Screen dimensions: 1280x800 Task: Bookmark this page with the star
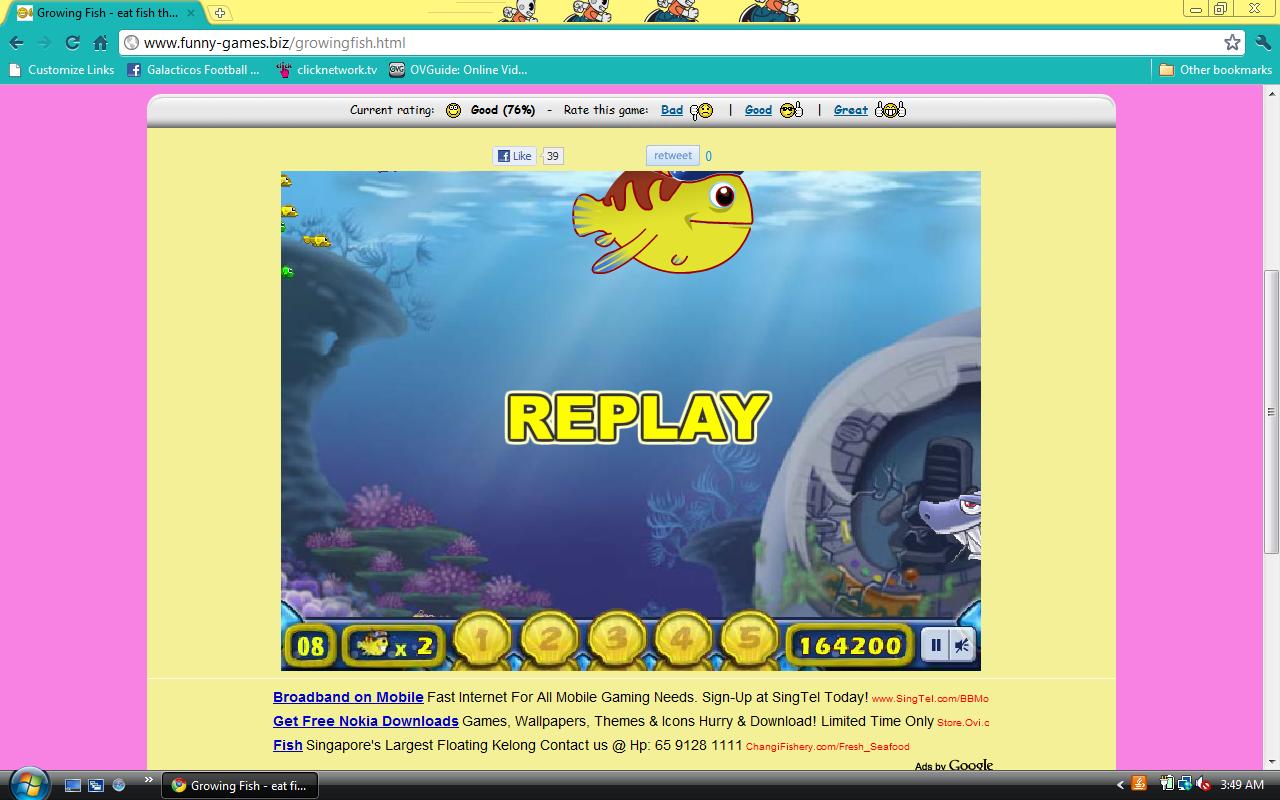coord(1232,42)
